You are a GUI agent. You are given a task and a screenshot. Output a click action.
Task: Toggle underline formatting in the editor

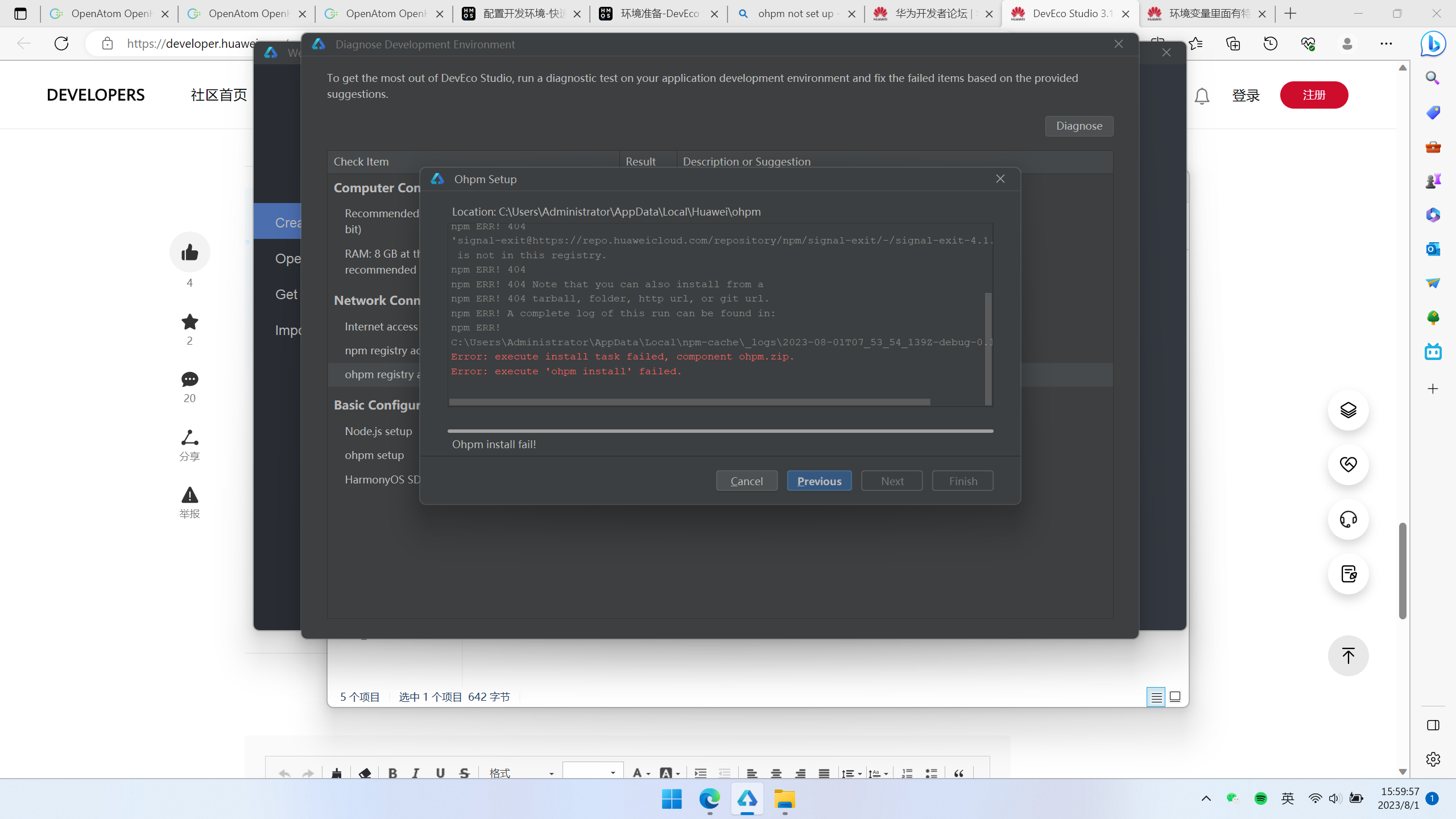[440, 773]
